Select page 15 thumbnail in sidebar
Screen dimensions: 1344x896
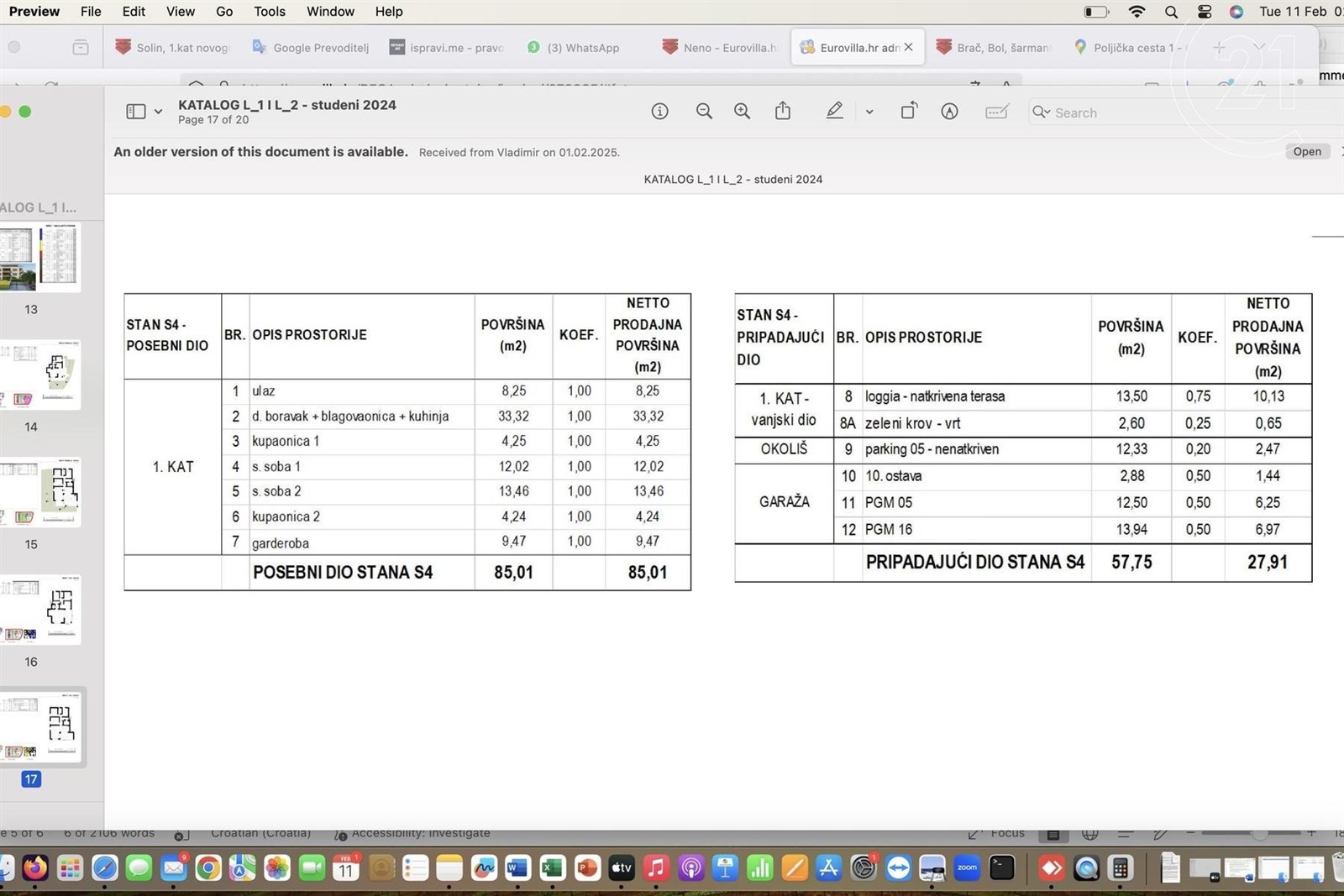point(40,493)
